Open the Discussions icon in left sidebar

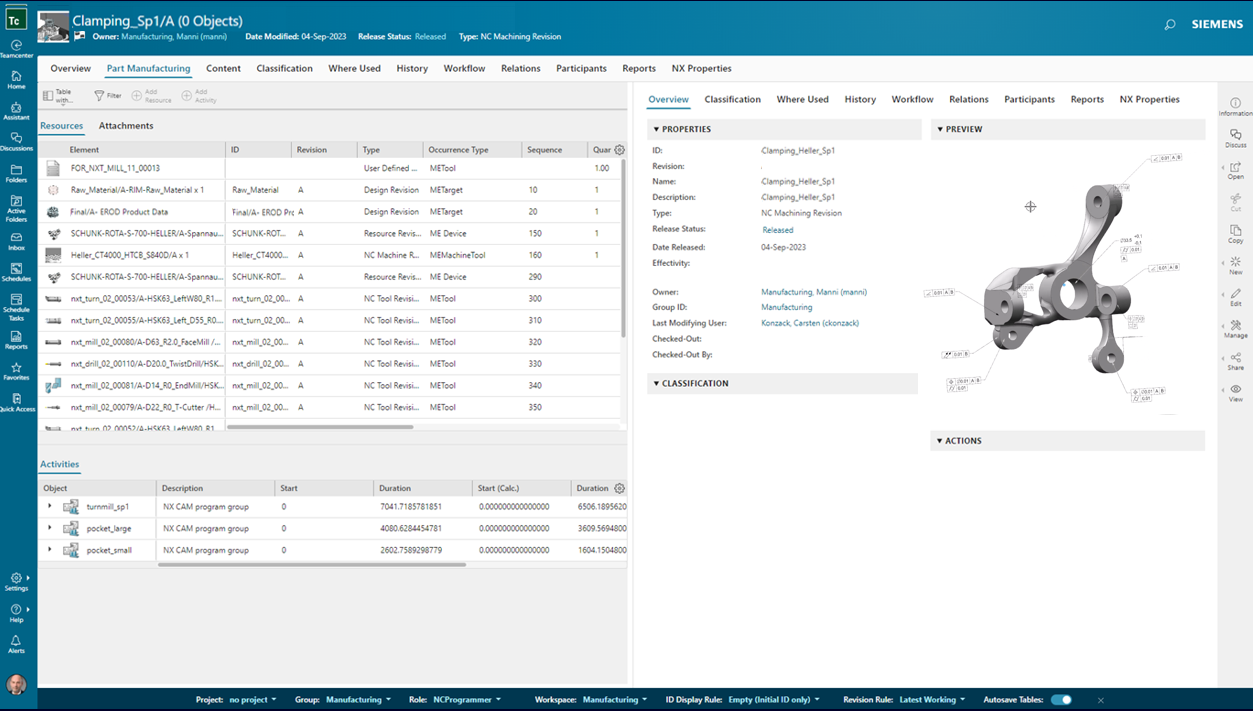pos(16,138)
